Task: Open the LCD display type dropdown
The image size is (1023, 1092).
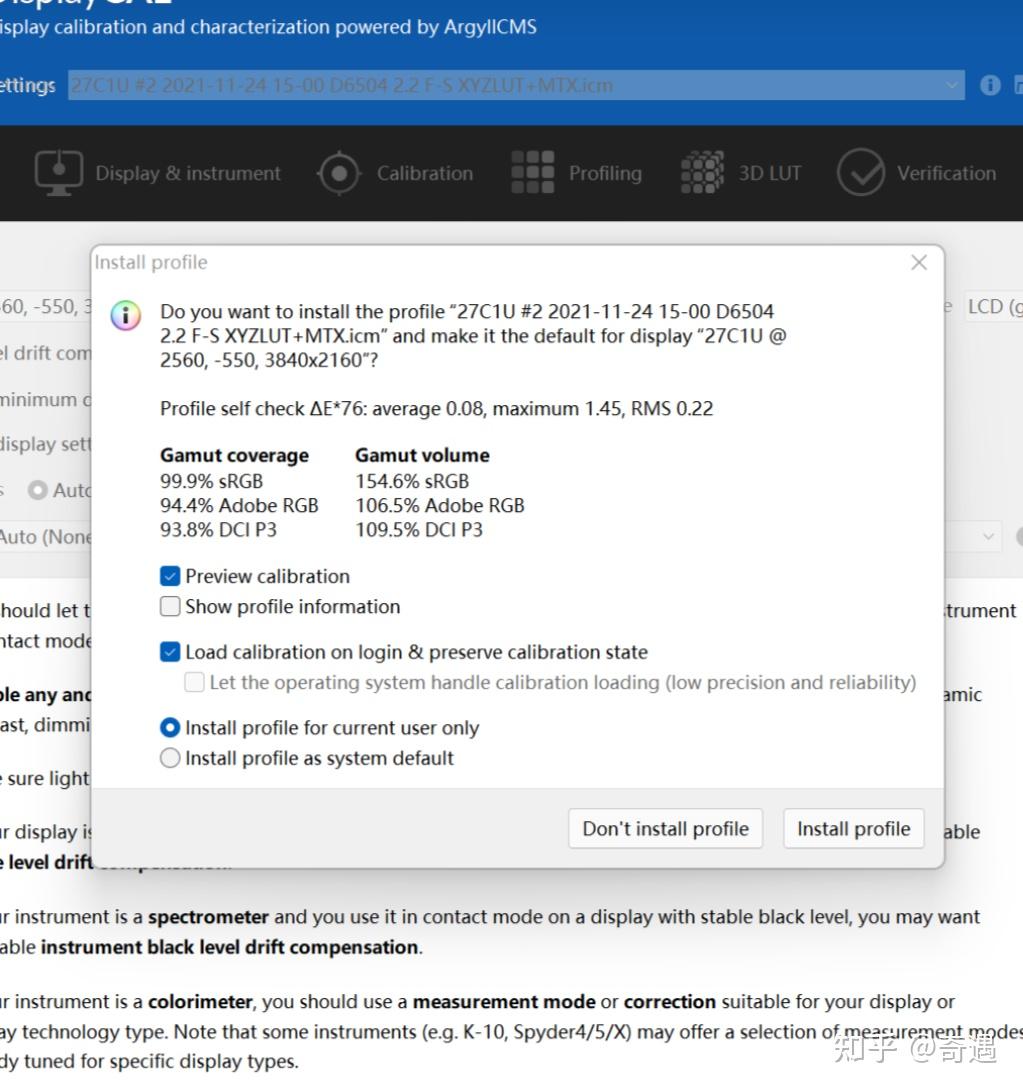Action: [994, 306]
